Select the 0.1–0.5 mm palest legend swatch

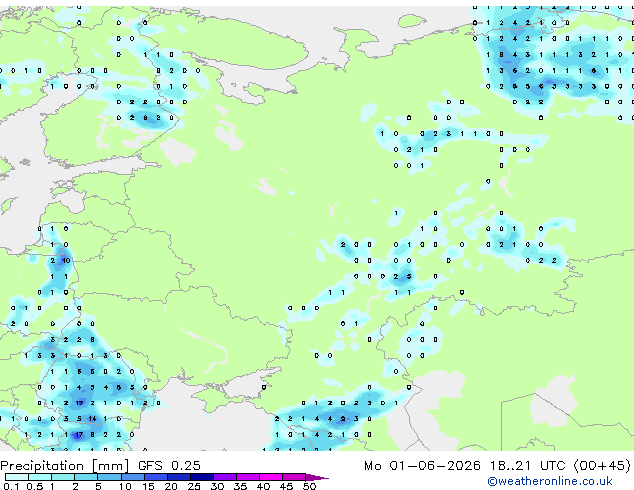pos(17,477)
